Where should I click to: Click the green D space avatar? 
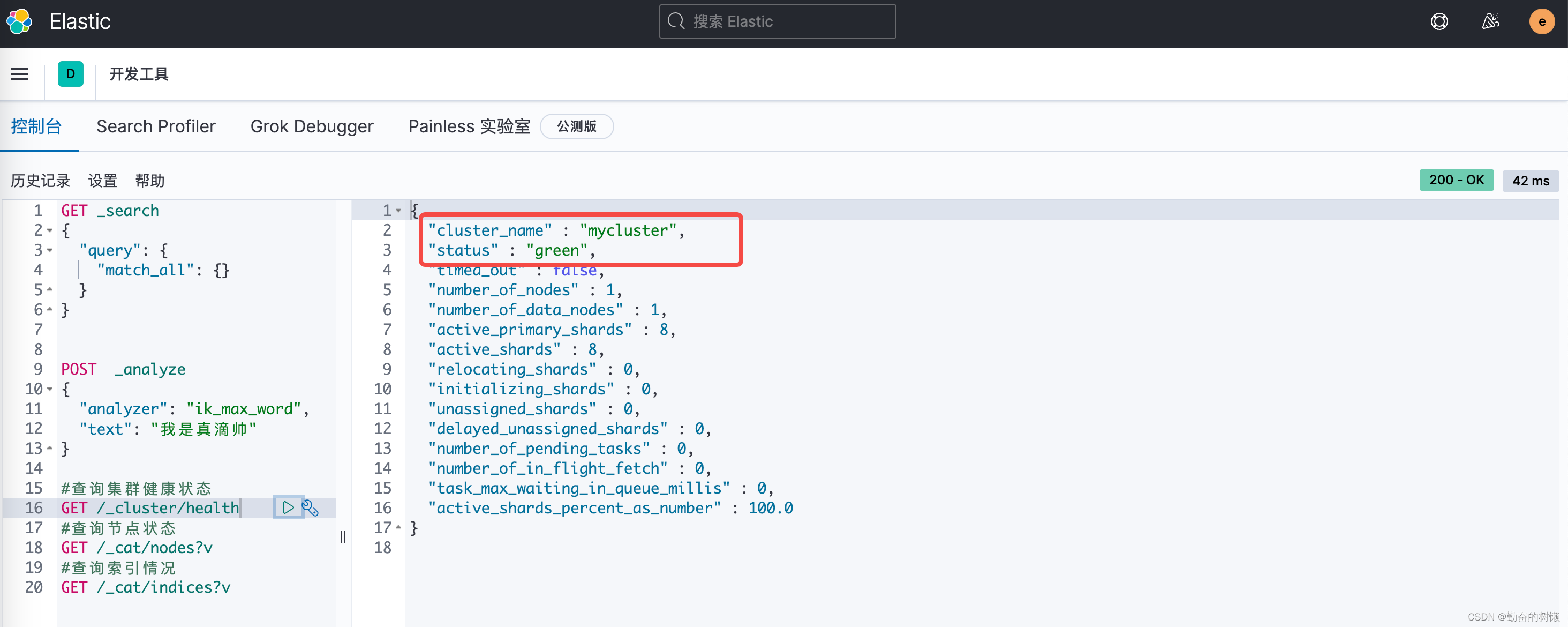pos(71,74)
